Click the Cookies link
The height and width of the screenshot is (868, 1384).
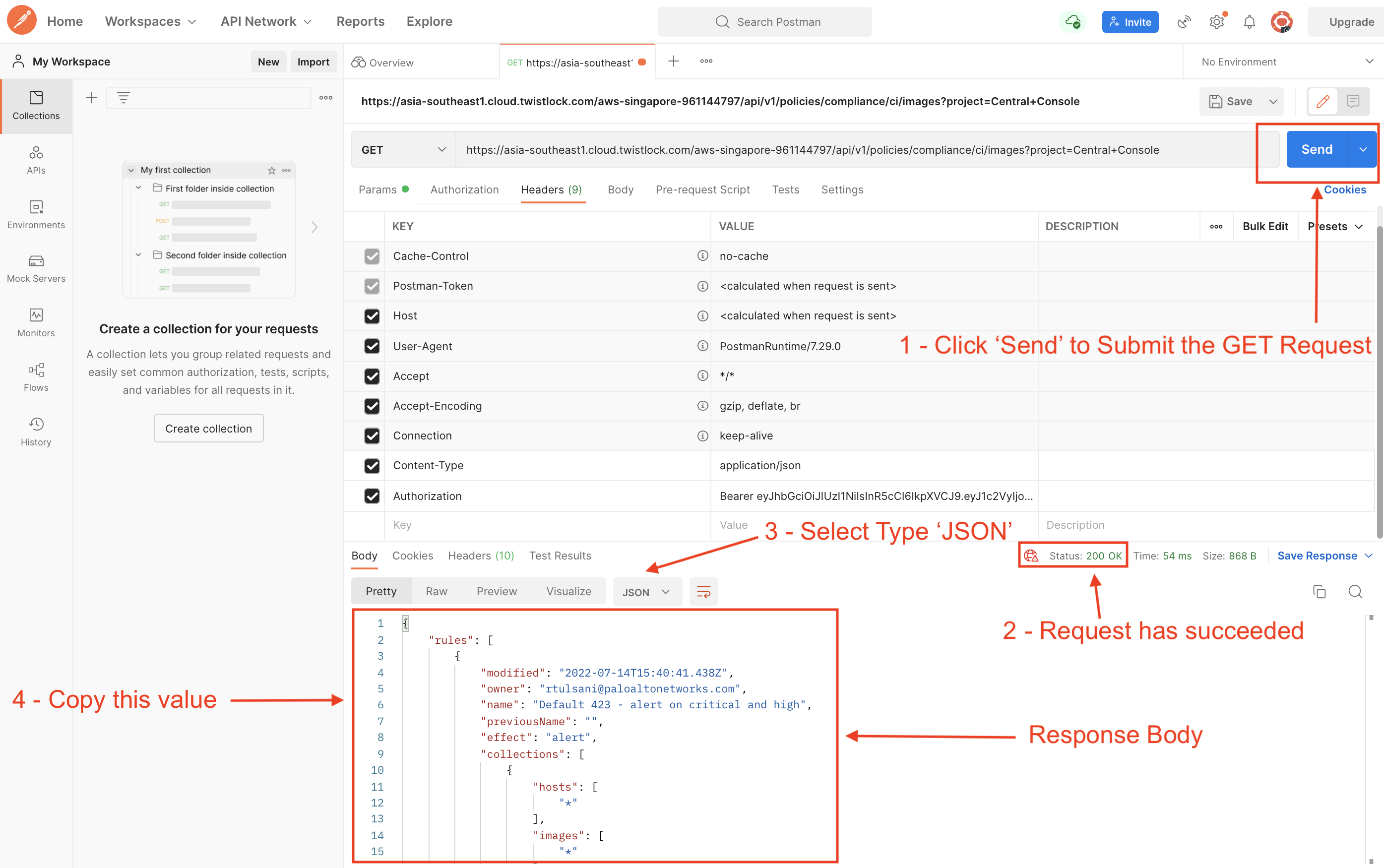tap(1345, 190)
